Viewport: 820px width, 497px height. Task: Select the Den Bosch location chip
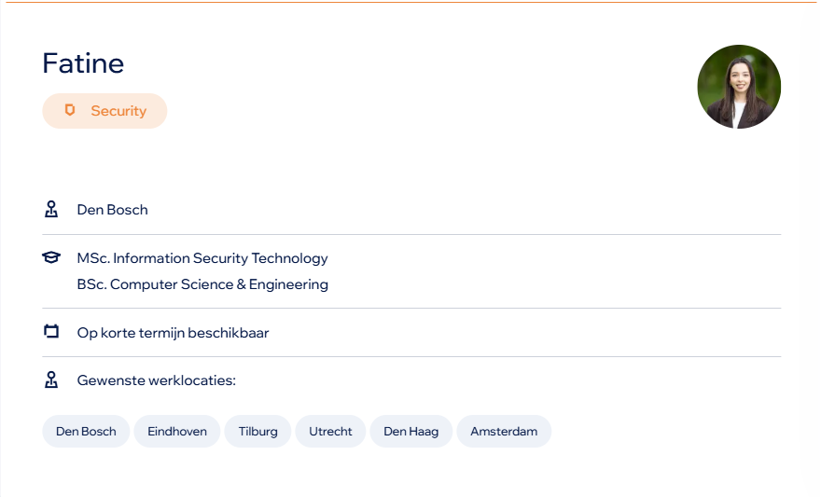[86, 432]
